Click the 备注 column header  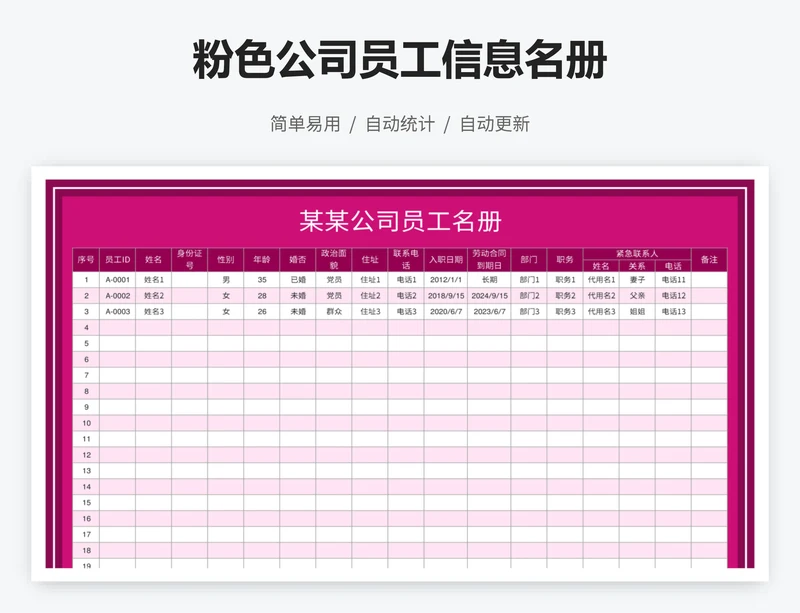click(709, 260)
